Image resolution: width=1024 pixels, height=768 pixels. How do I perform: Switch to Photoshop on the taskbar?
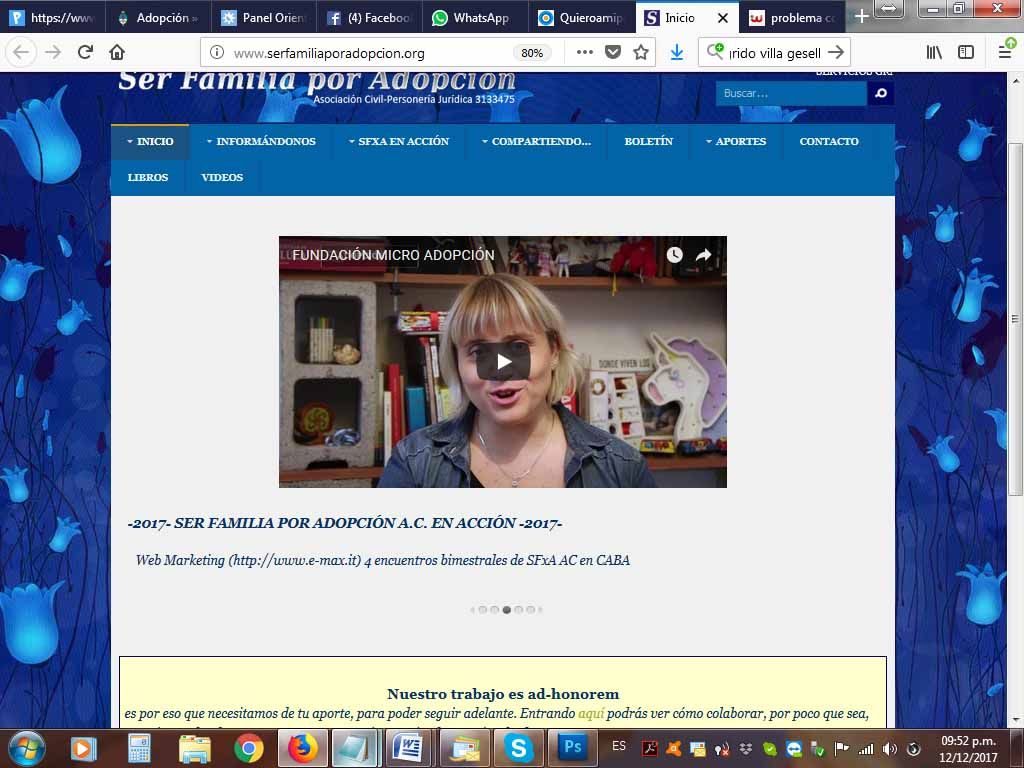(573, 748)
